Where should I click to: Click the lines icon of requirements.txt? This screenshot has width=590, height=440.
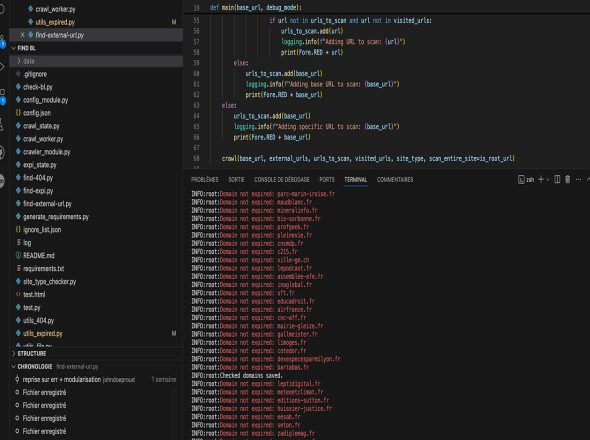(18, 268)
